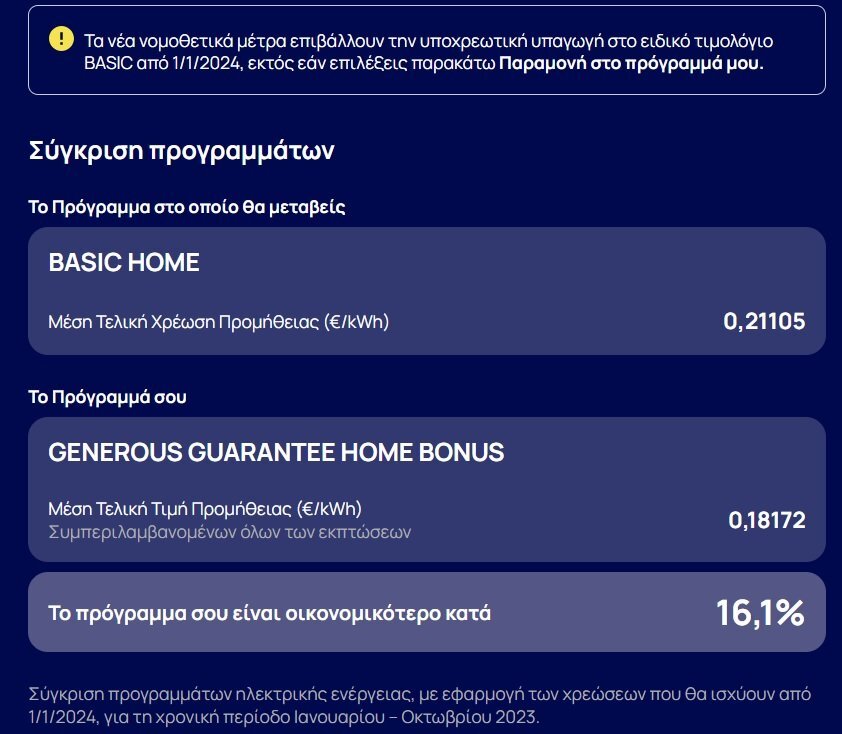Screen dimensions: 842x734
Task: Click the bold text 'Παραμονή στο πρόγραμμά μου'
Action: click(631, 63)
